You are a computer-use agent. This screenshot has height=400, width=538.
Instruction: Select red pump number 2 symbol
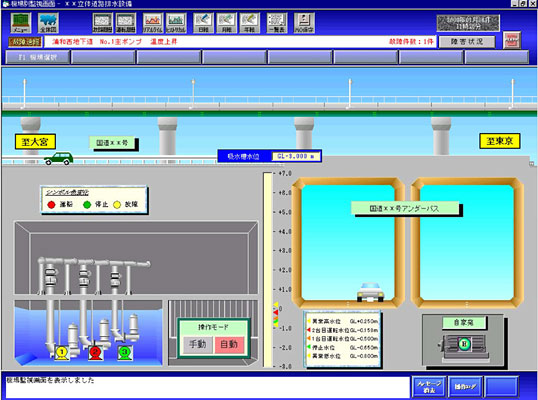96,352
